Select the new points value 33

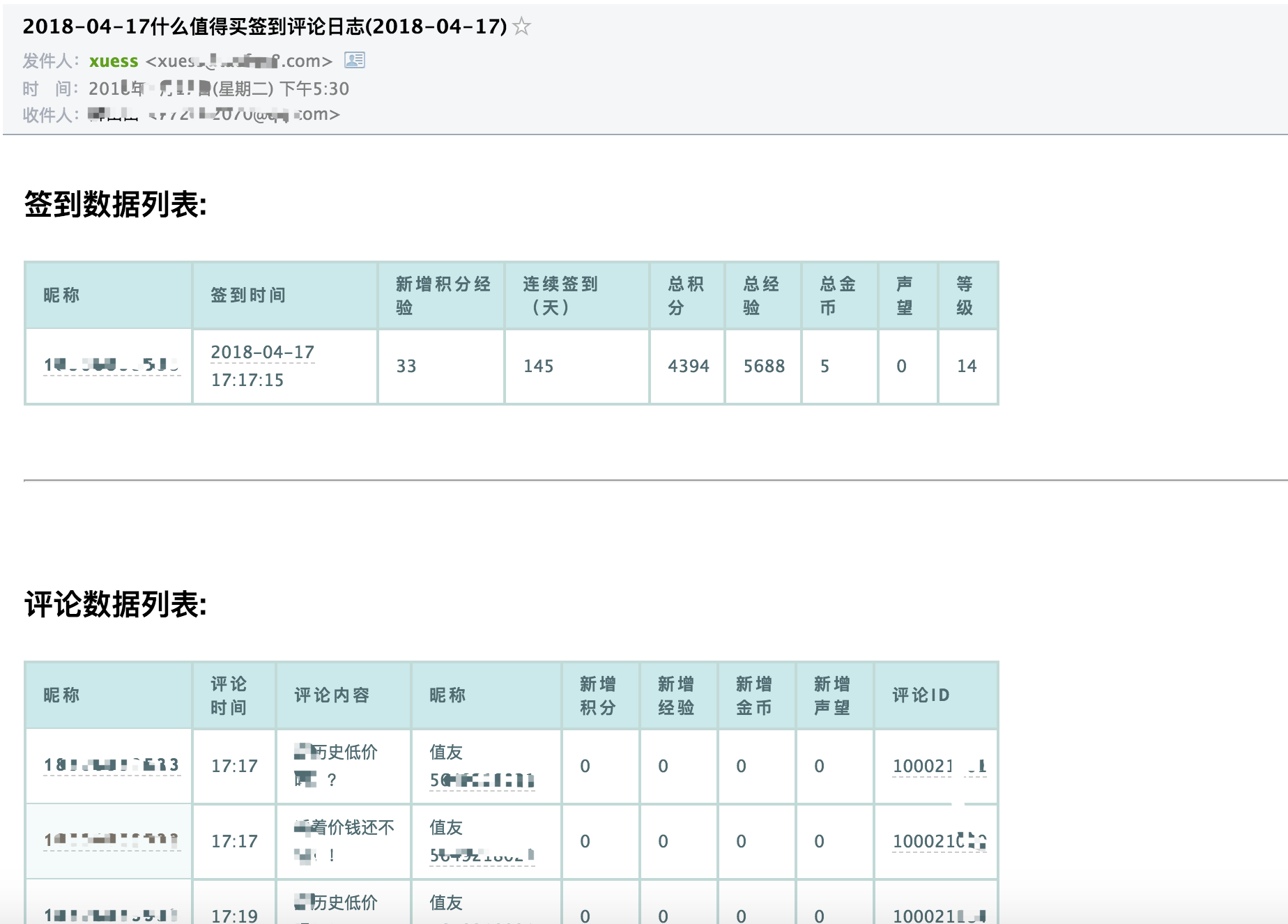[406, 367]
